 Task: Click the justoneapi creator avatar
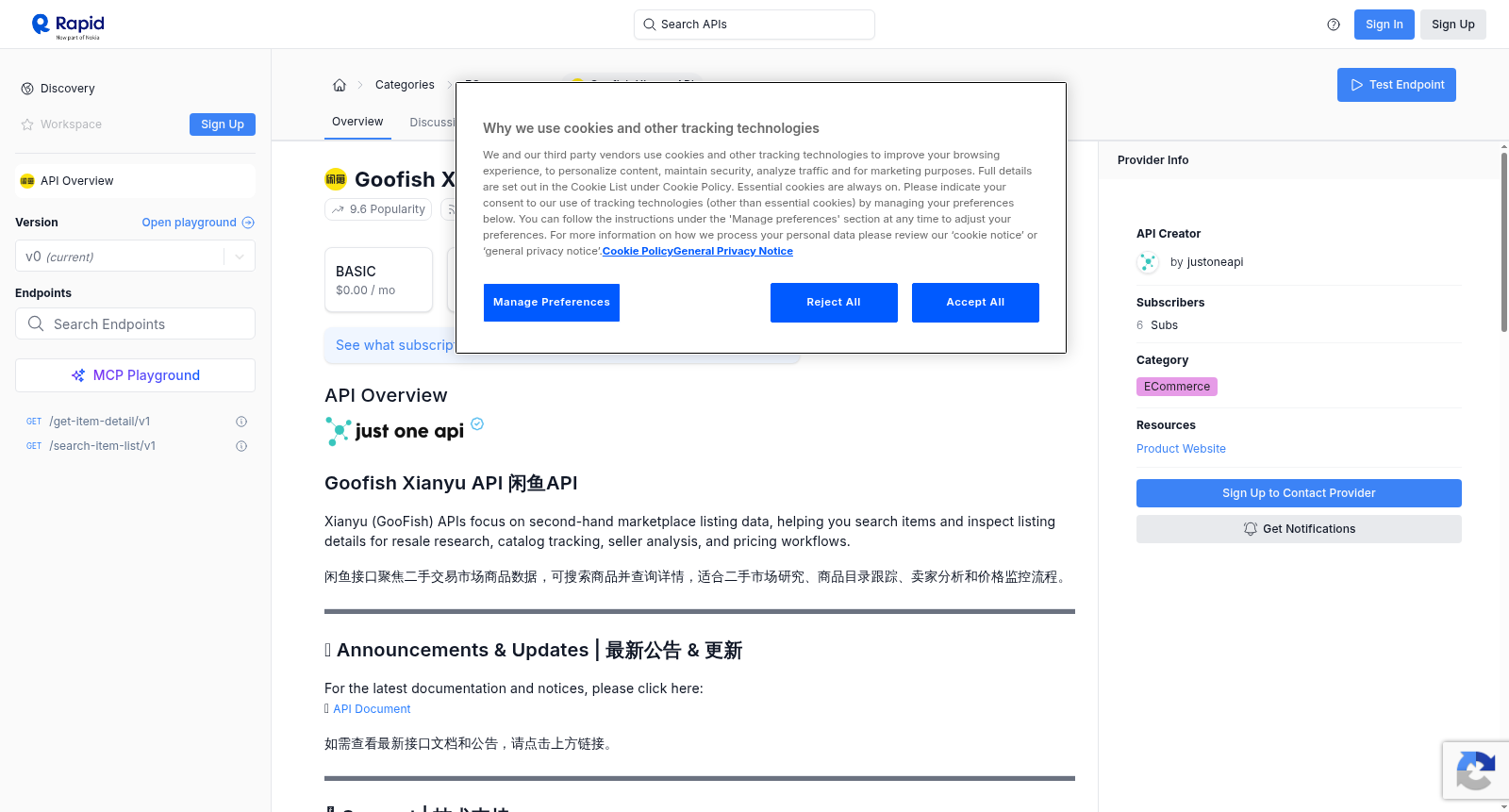tap(1148, 262)
